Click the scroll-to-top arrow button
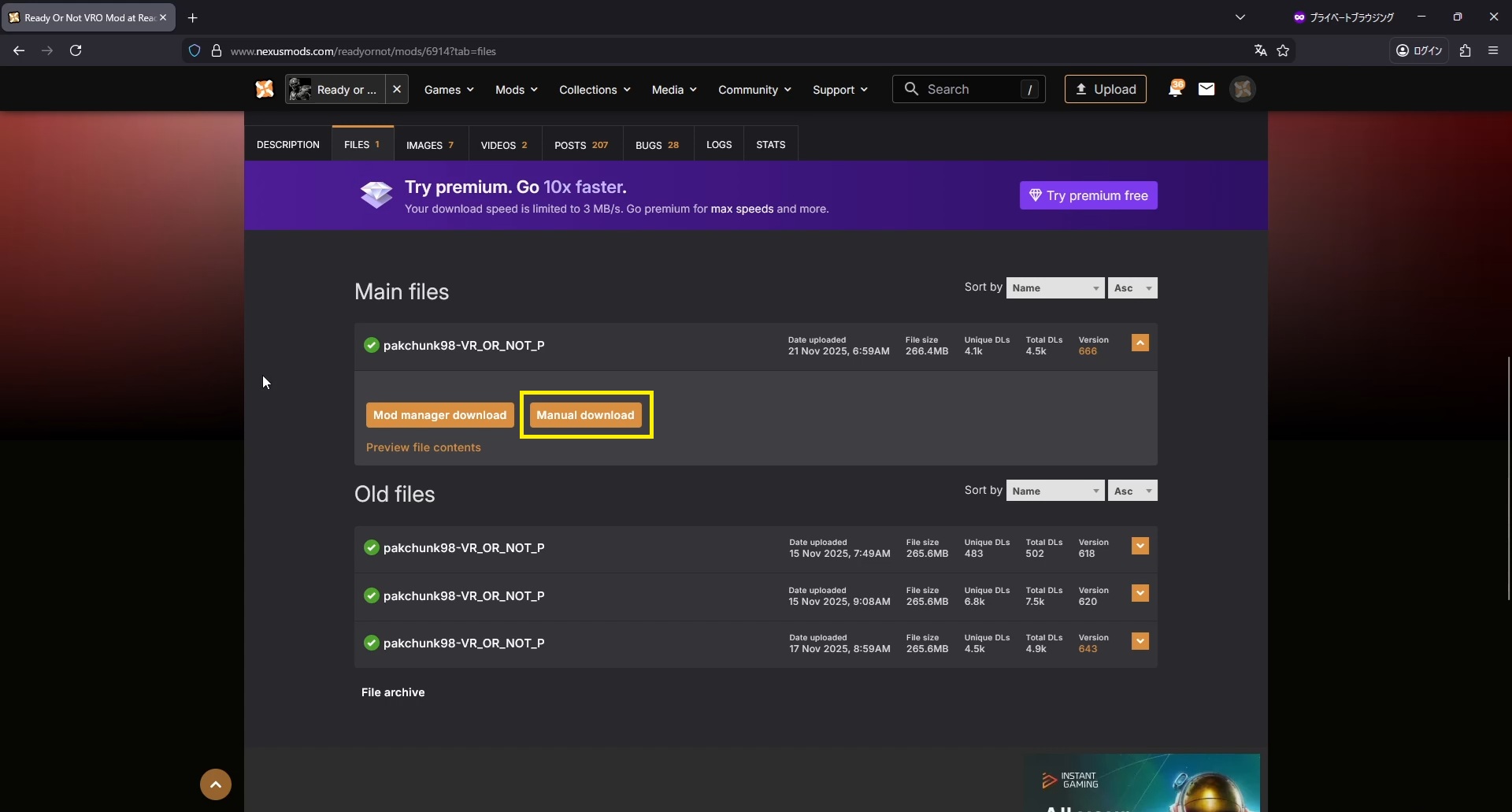 215,784
